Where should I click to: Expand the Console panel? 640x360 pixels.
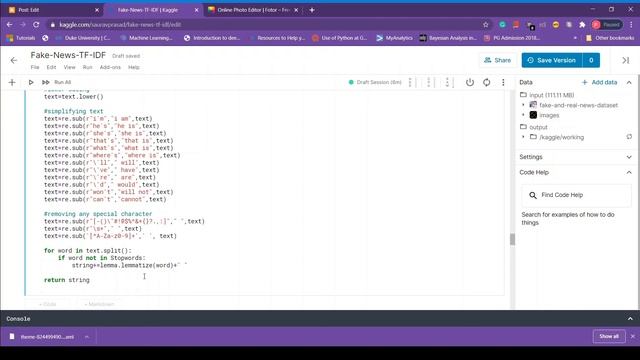[x=630, y=319]
